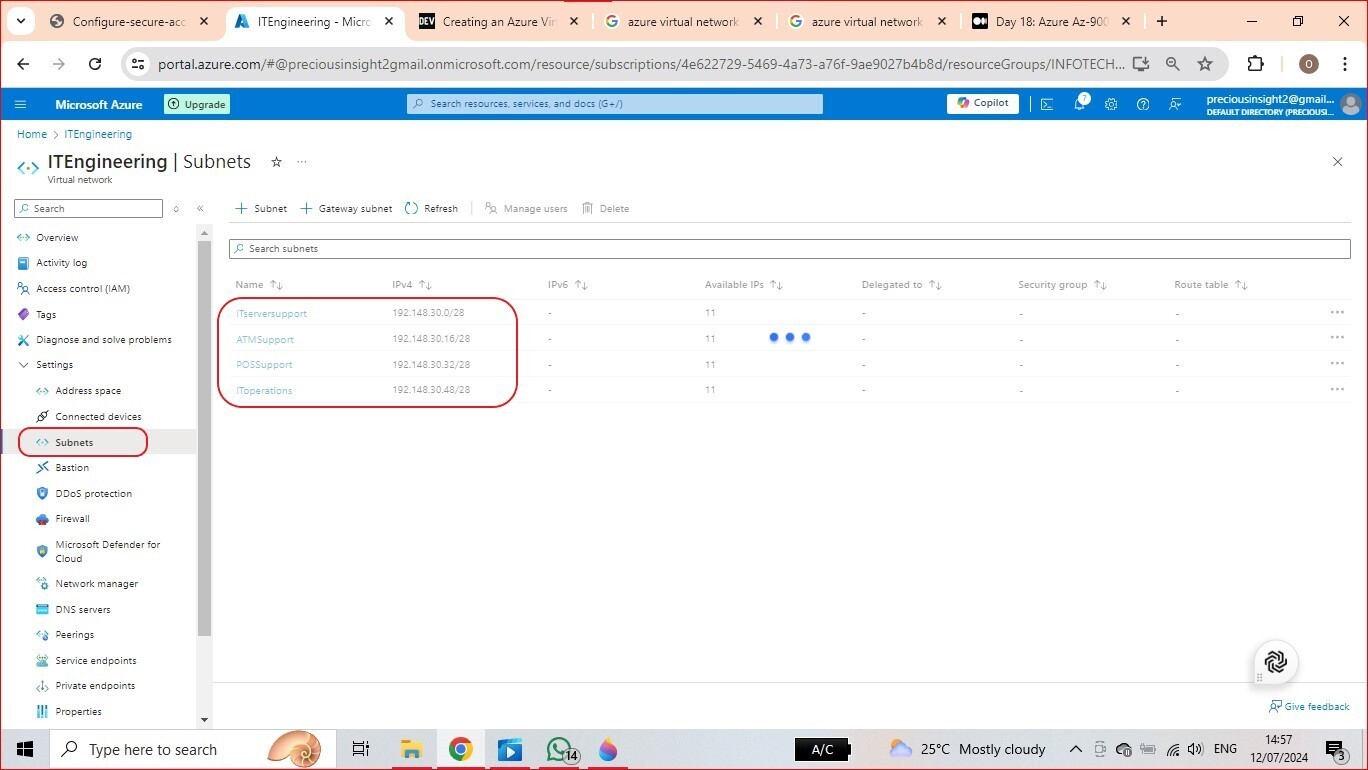
Task: Sort subnets by IPv4 column
Action: 412,285
